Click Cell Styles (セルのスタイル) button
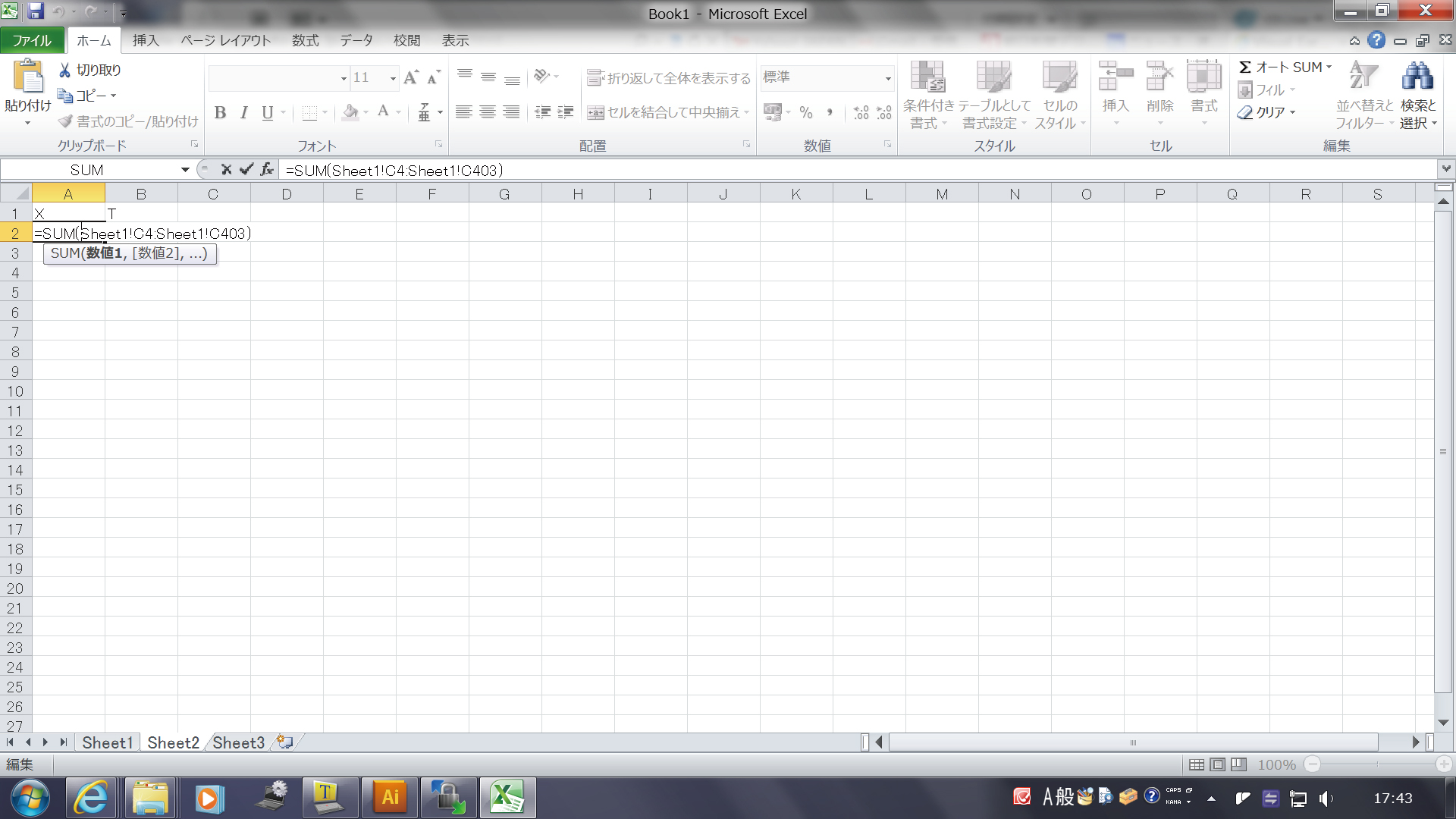 [x=1059, y=94]
